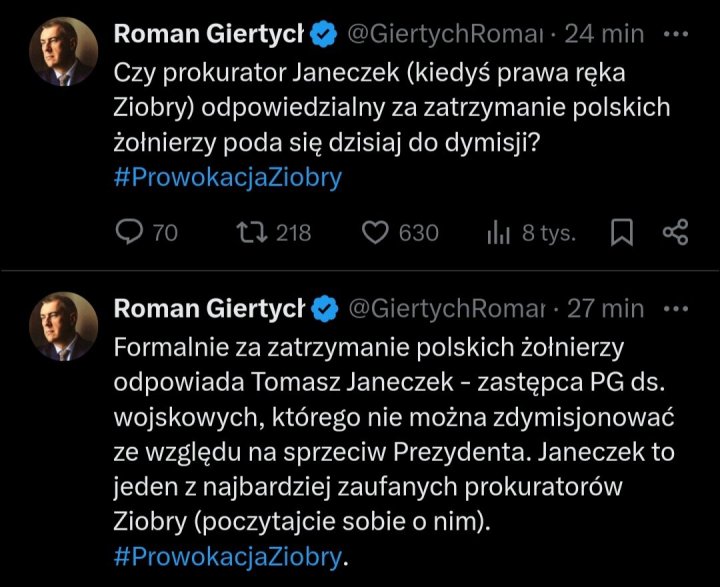This screenshot has height=587, width=720.
Task: Open #ProwokacjaZiobry hashtag in the second tweet
Action: coord(228,556)
